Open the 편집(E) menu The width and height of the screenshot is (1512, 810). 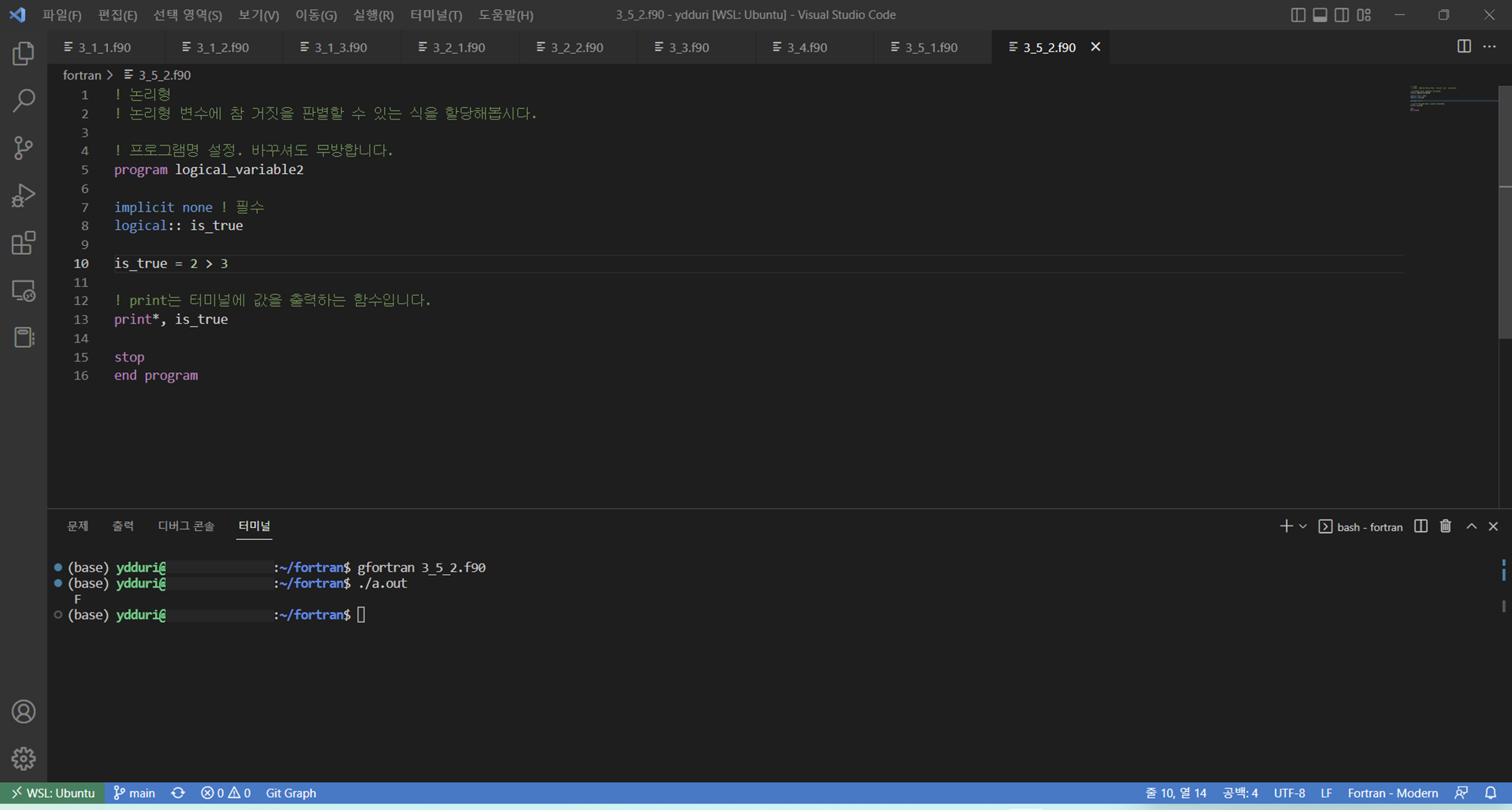(x=118, y=15)
